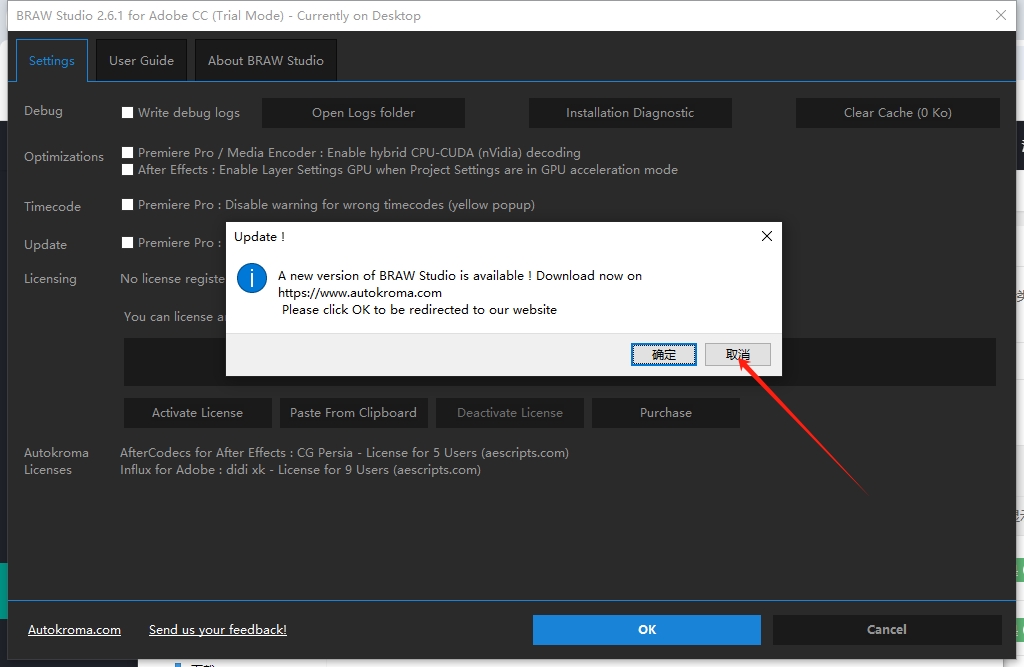This screenshot has height=667, width=1024.
Task: Toggle the Update row Premiere Pro checkbox
Action: [x=127, y=242]
